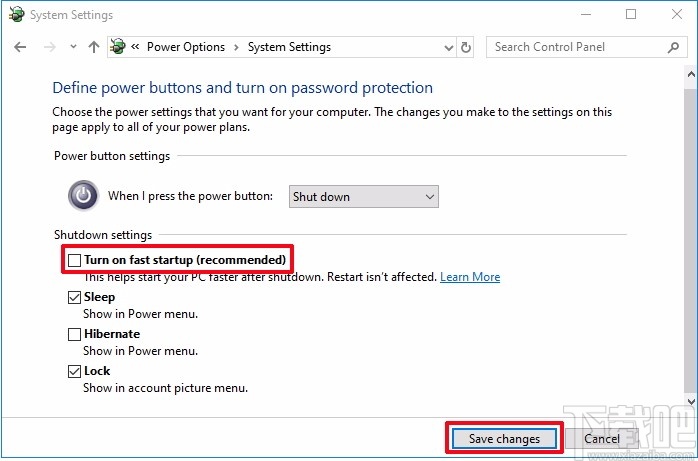Viewport: 698px width, 461px height.
Task: Uncheck the Lock checkbox
Action: pos(75,371)
